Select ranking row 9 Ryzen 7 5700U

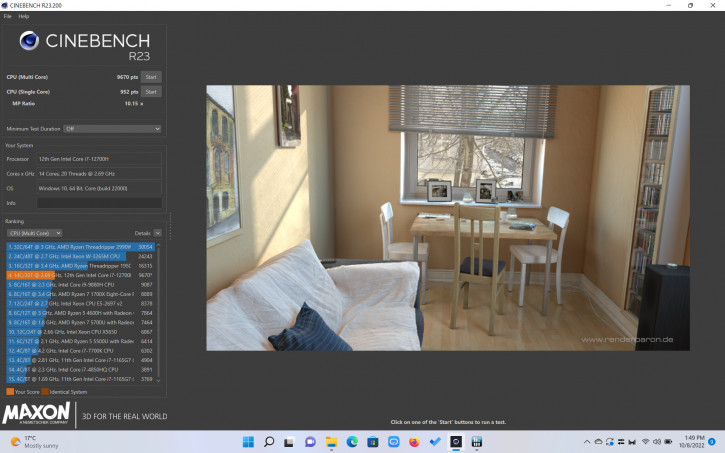point(80,322)
